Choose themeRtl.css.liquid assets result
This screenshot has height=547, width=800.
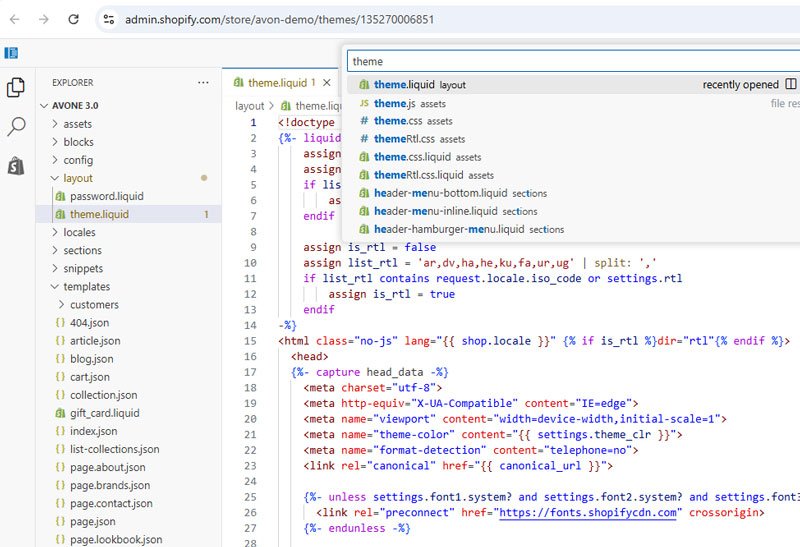point(571,175)
